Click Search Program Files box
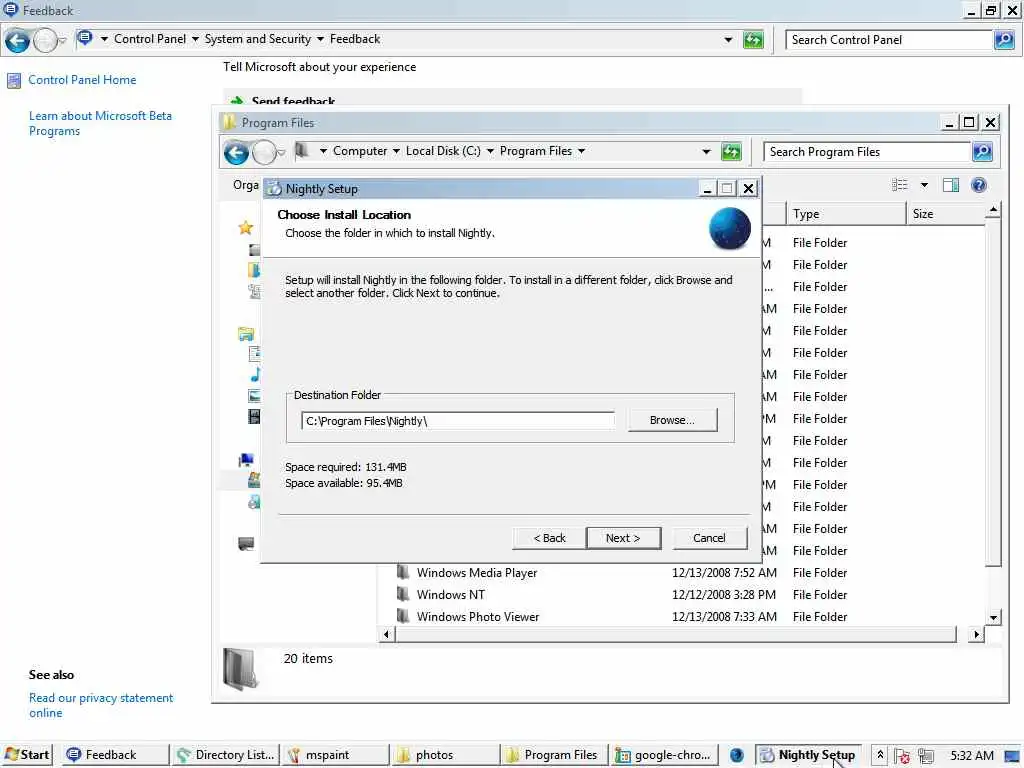Viewport: 1024px width, 768px height. coord(867,152)
